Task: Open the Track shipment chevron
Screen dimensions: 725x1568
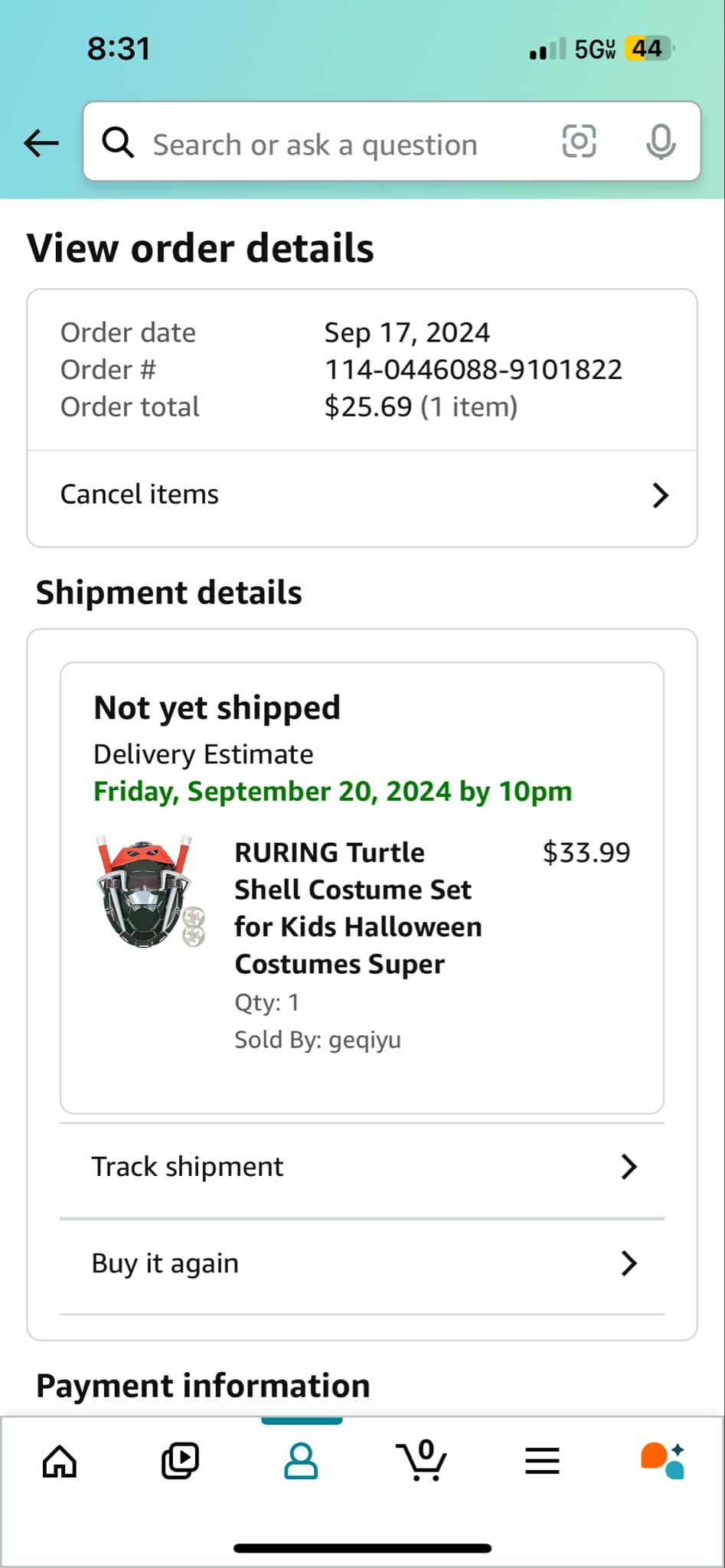Action: [629, 1167]
